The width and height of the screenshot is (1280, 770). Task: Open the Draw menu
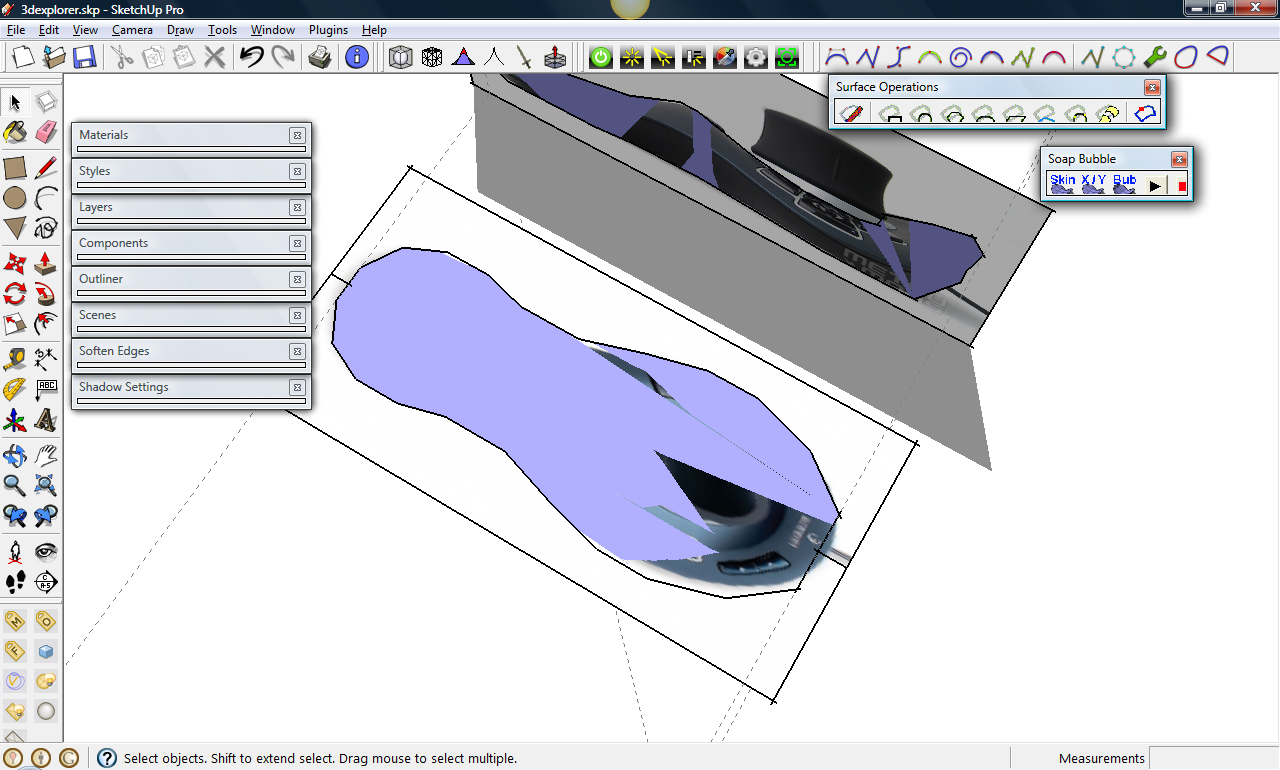point(180,30)
